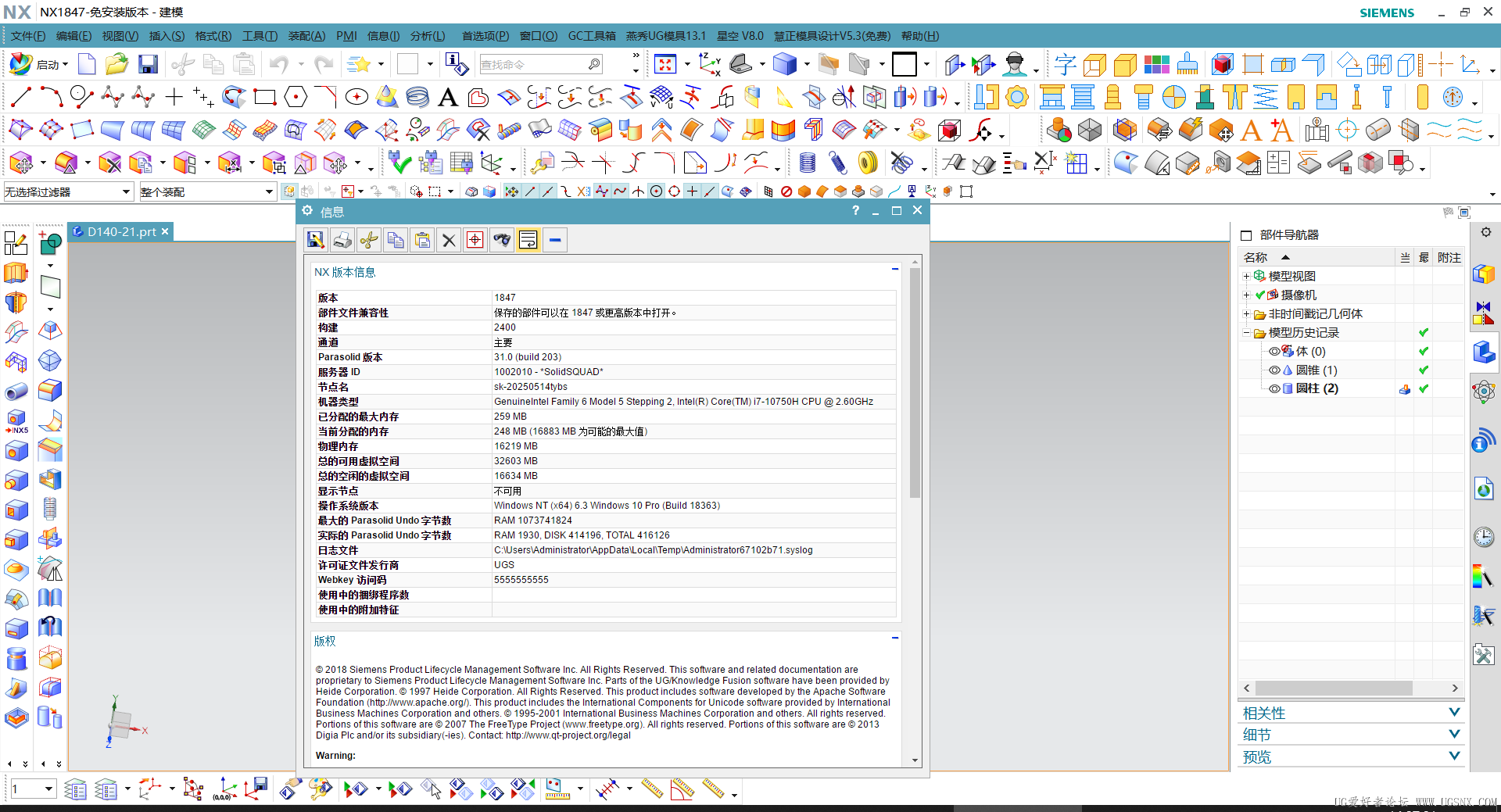Open the 分析(L) menu
Viewport: 1501px width, 812px height.
click(427, 36)
